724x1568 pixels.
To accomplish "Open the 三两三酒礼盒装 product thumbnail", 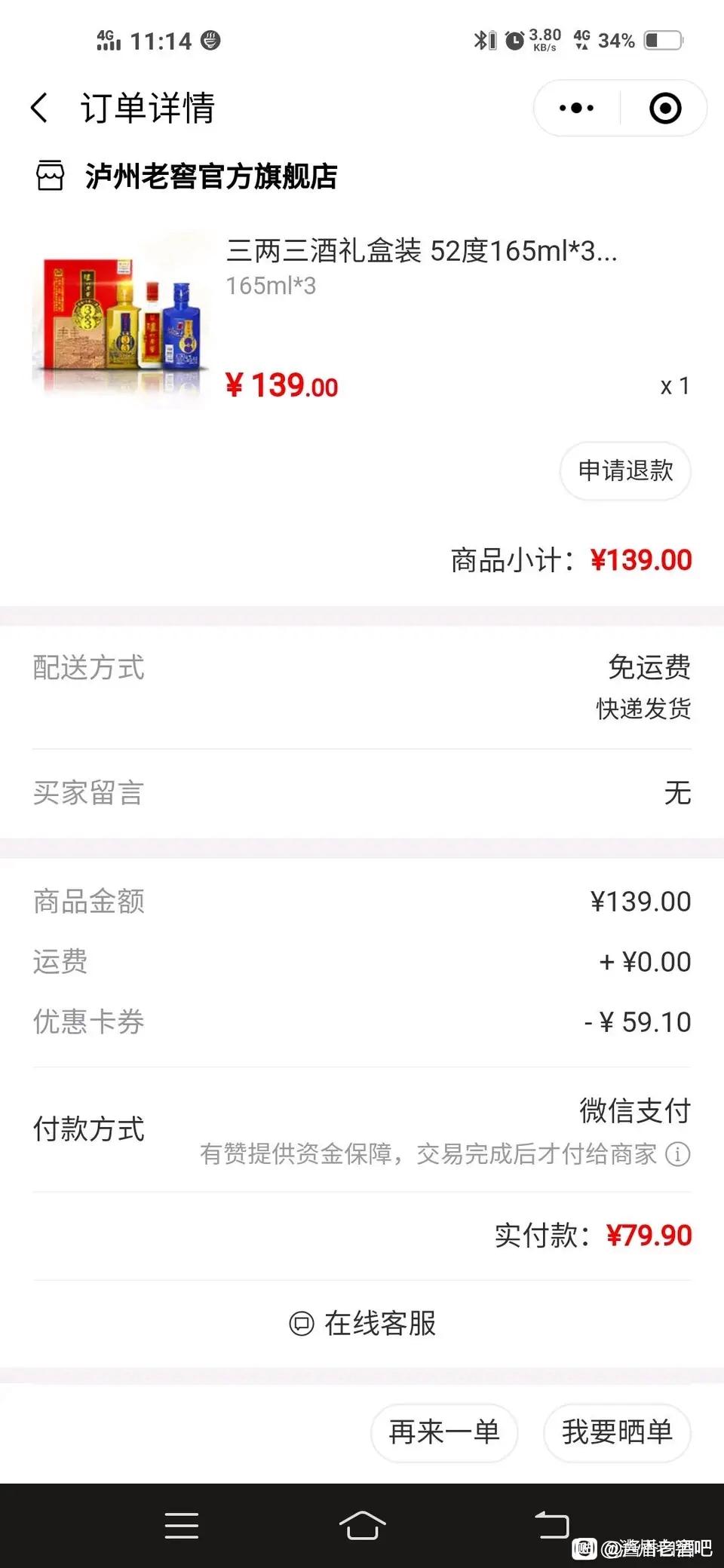I will (121, 319).
